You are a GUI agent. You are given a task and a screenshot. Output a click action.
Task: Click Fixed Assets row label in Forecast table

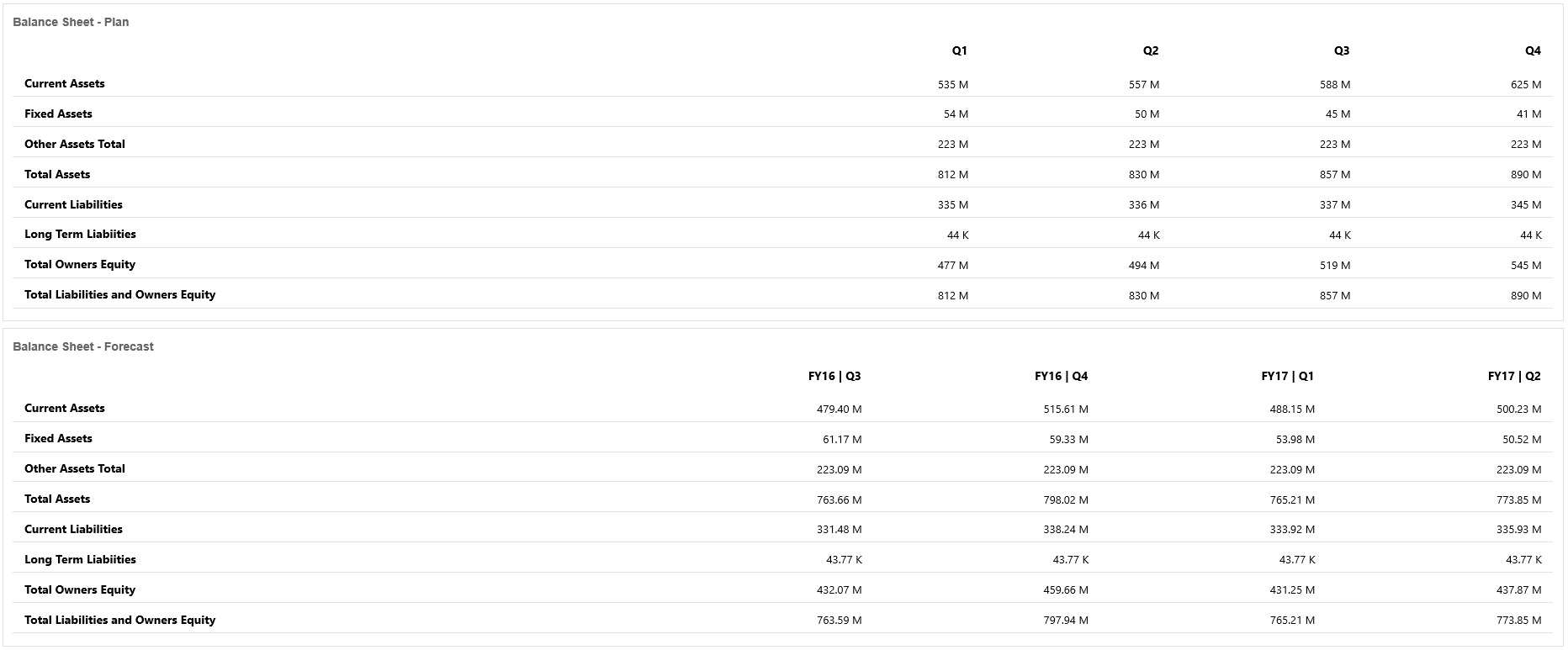(58, 438)
